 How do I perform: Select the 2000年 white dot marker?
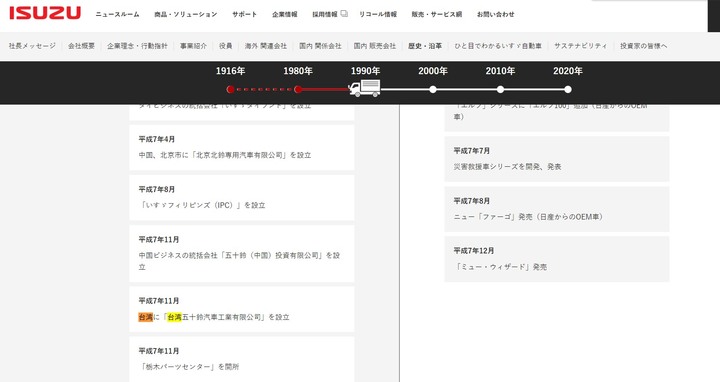click(x=433, y=90)
